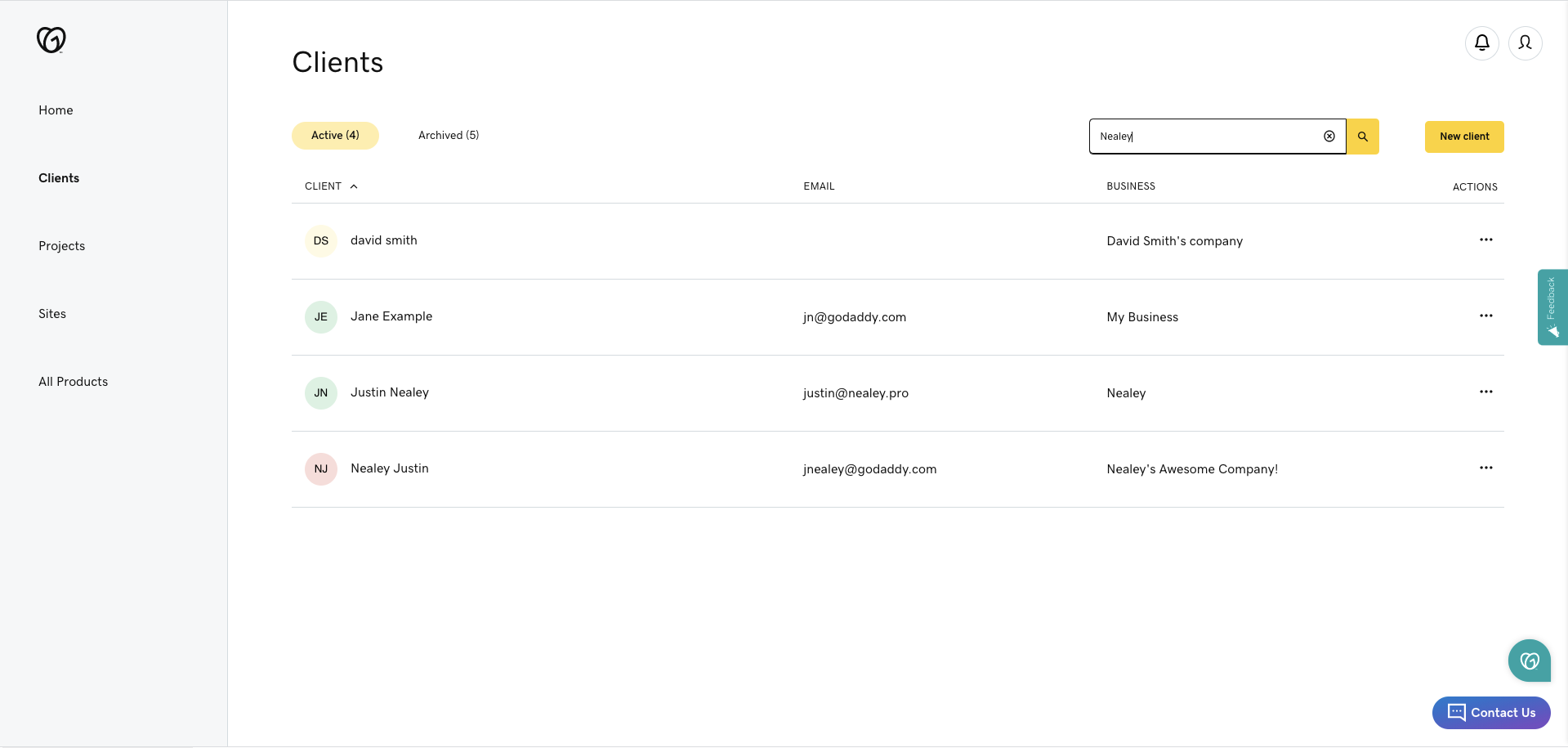1568x748 pixels.
Task: Click the NJ avatar for Nealey Justin
Action: click(x=321, y=469)
